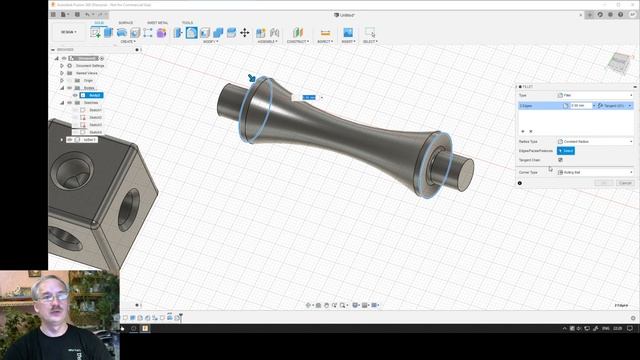The height and width of the screenshot is (360, 640).
Task: Select the Pan hand tool
Action: click(x=327, y=305)
